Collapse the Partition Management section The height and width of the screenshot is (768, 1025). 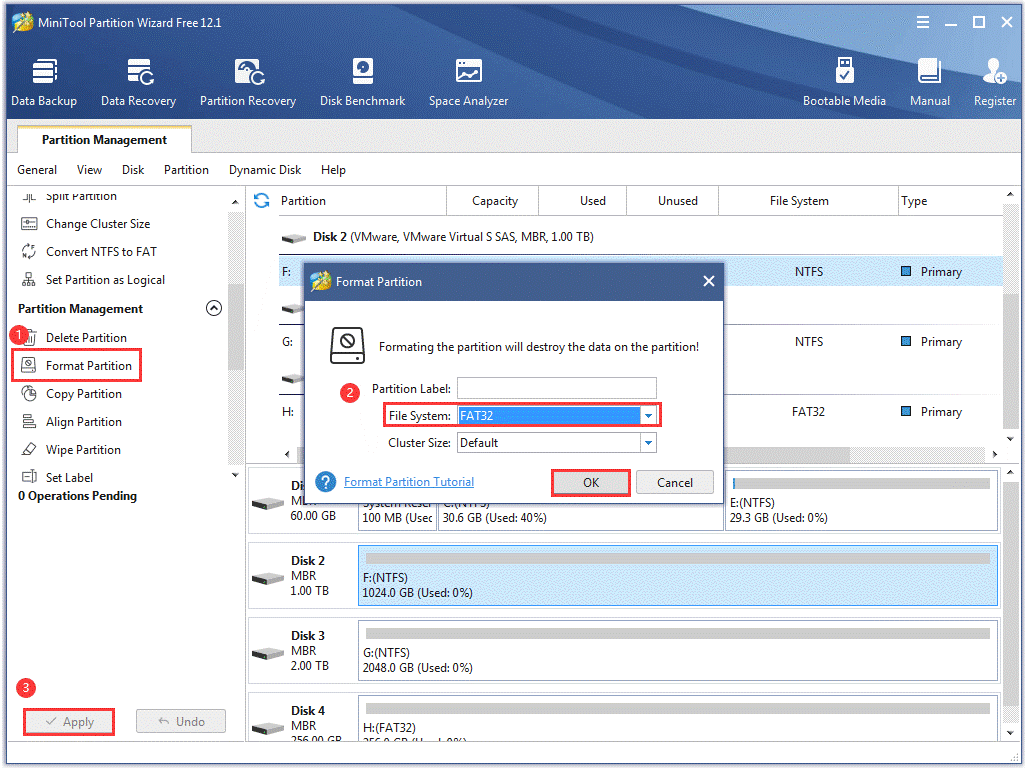coord(214,309)
